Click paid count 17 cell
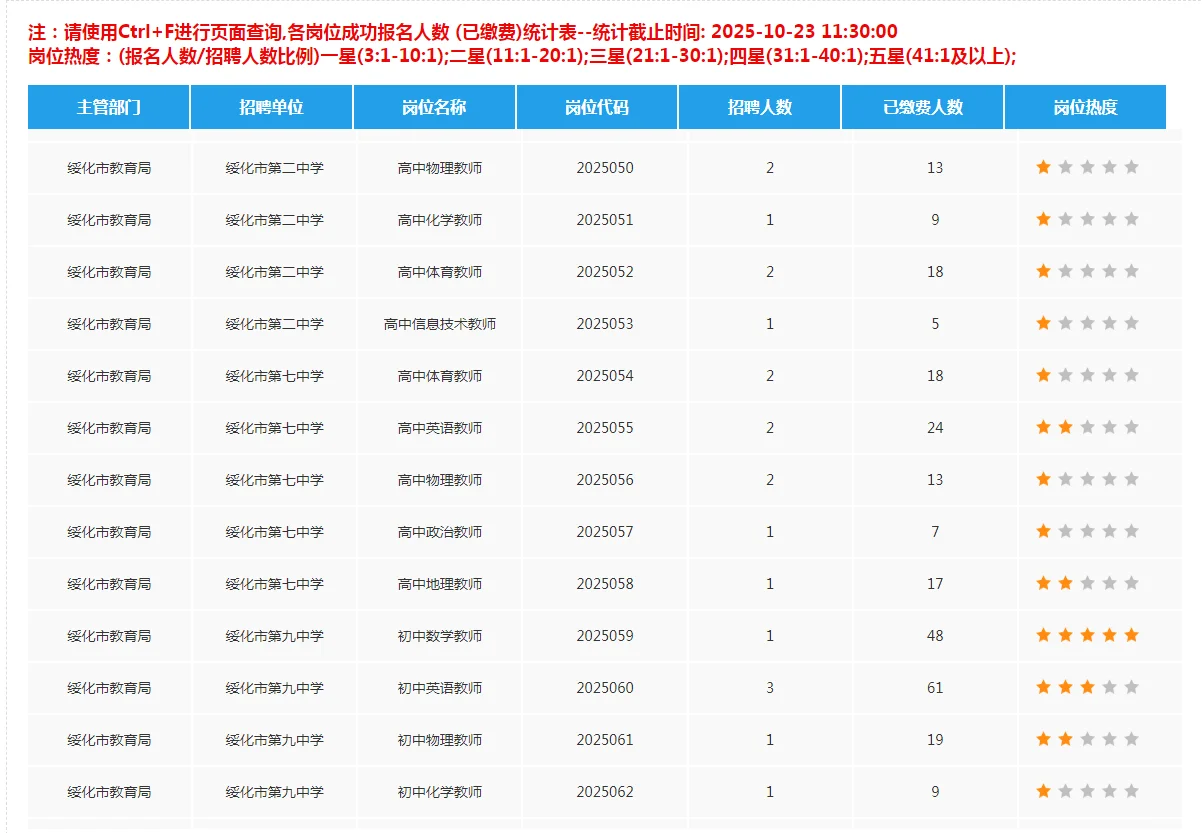This screenshot has width=1203, height=833. pos(935,584)
